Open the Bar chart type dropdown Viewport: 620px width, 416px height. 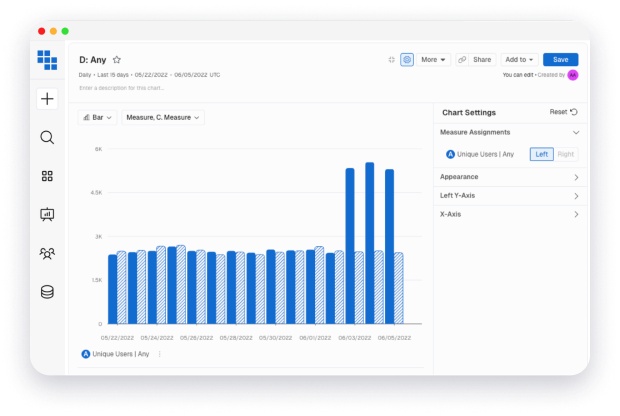(x=98, y=118)
